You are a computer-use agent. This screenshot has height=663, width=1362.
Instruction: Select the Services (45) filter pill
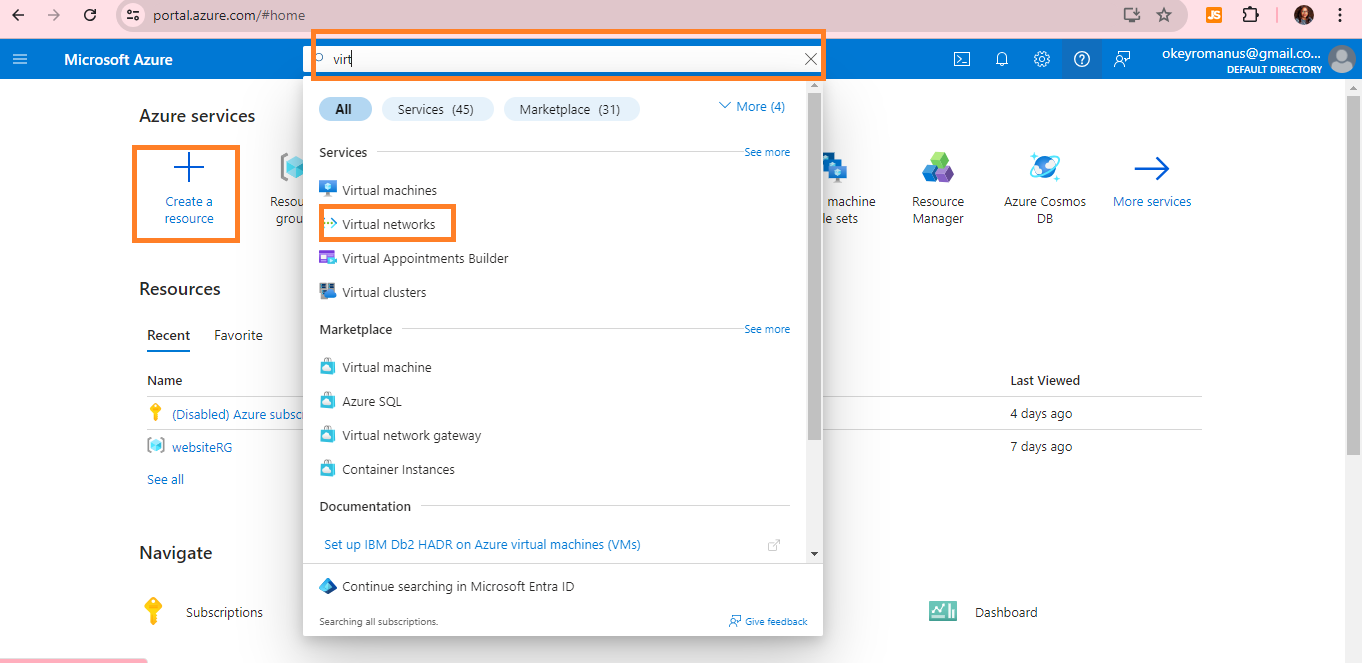436,109
